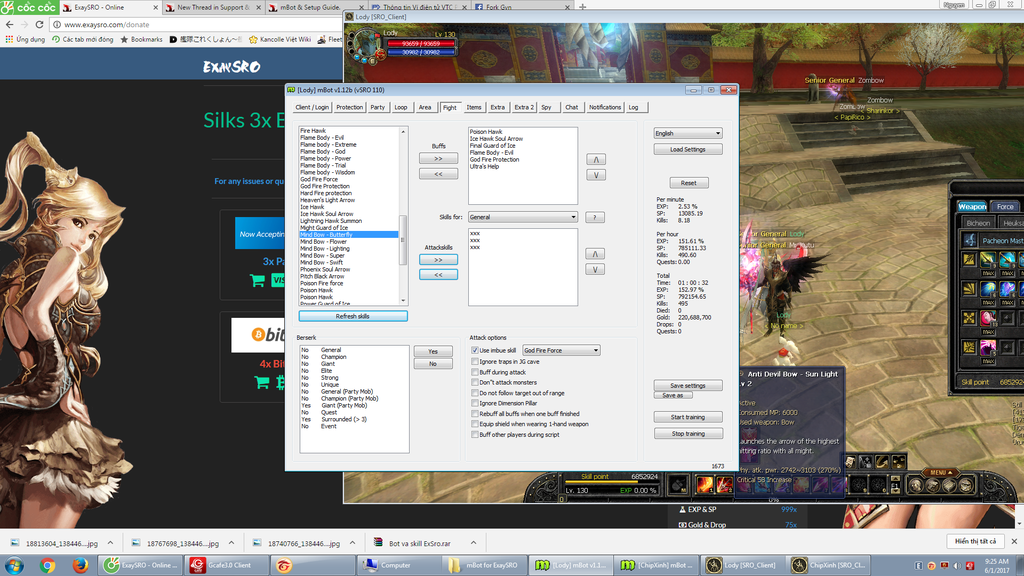Click the Refresh skills button
Image resolution: width=1024 pixels, height=576 pixels.
[x=353, y=316]
